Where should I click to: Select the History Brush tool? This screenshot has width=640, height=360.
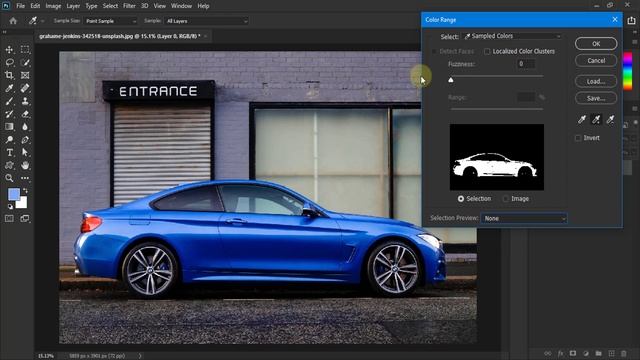click(9, 114)
